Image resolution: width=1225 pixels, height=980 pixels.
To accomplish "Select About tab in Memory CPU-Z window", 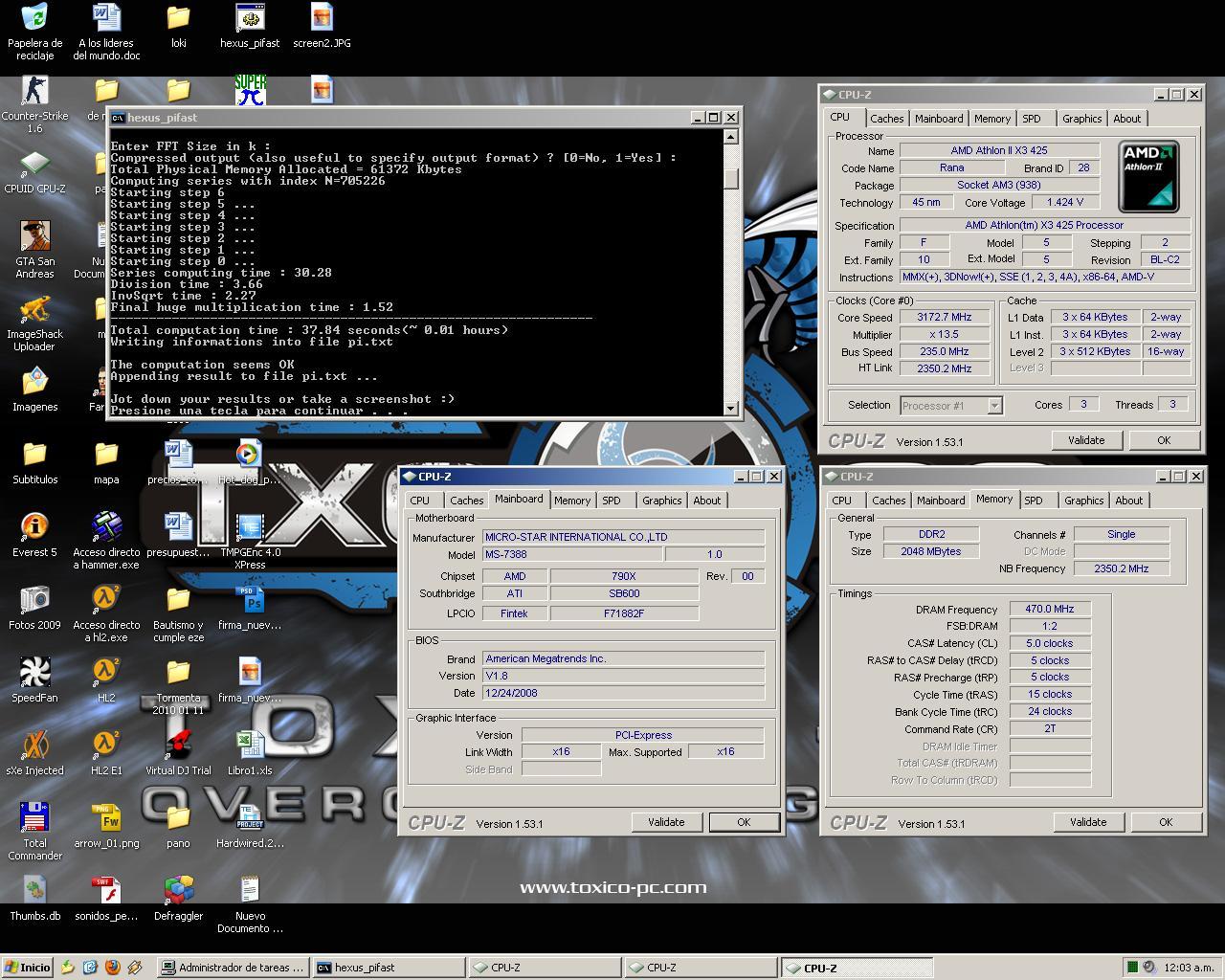I will tap(1129, 501).
